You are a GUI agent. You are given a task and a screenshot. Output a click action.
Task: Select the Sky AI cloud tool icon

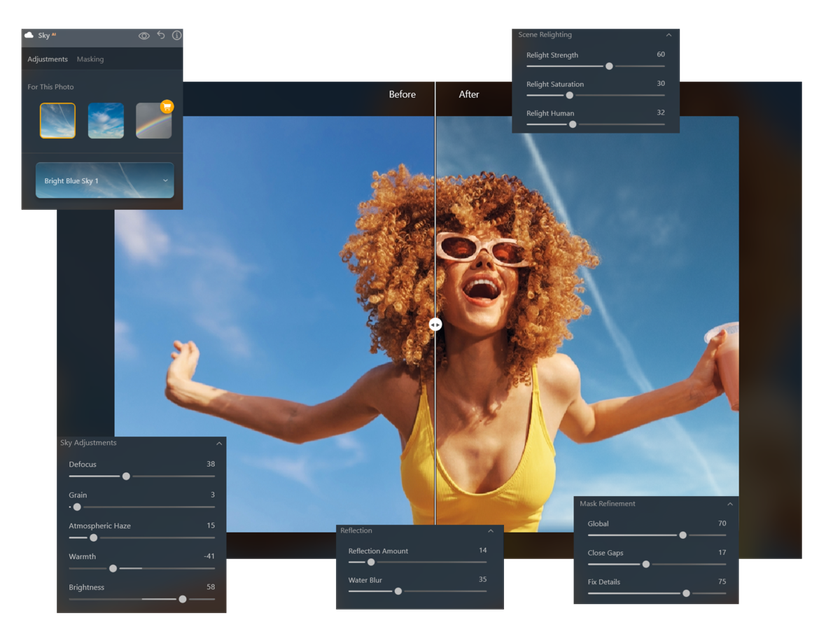tap(29, 35)
